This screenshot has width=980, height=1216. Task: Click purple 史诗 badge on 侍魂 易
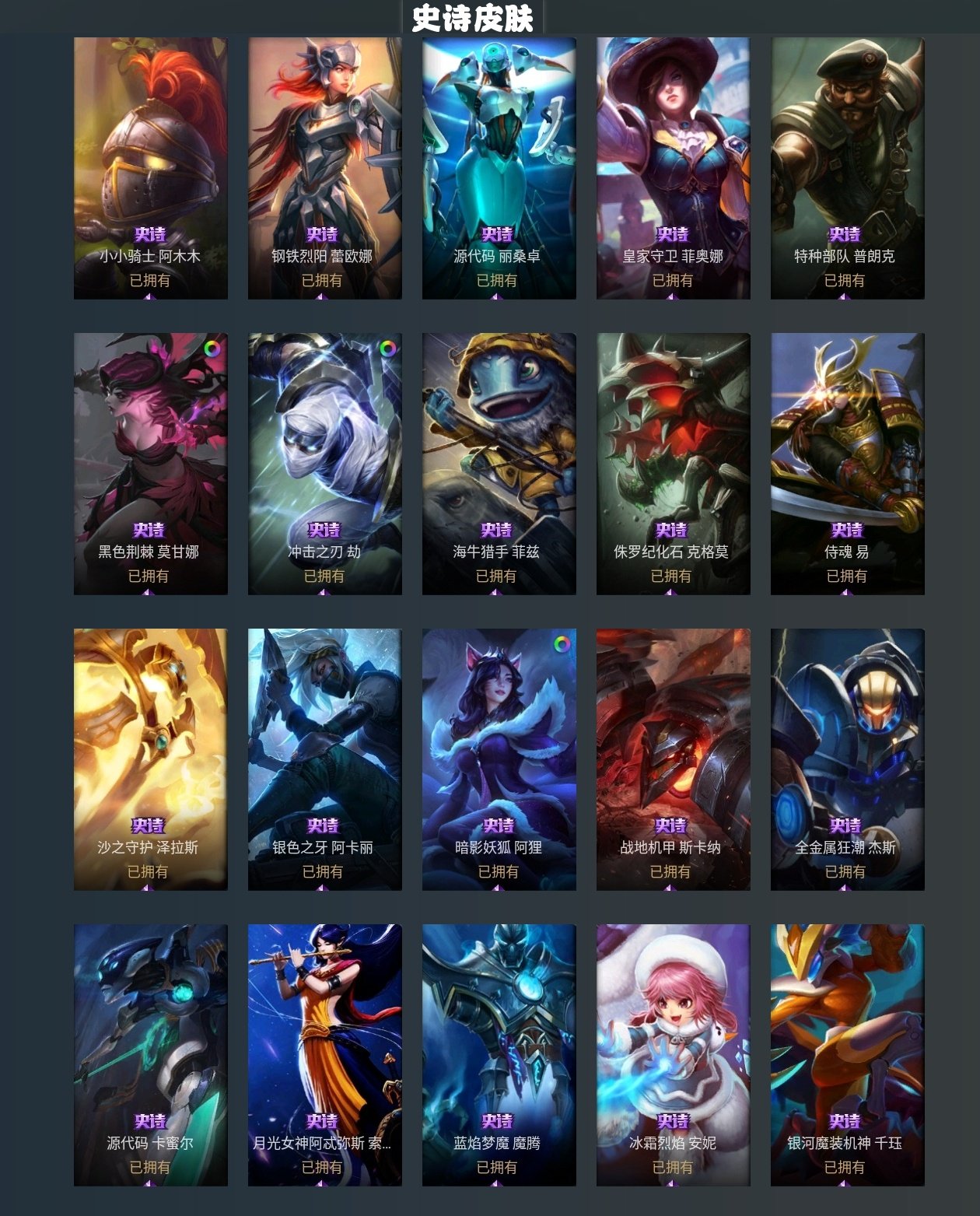click(847, 530)
